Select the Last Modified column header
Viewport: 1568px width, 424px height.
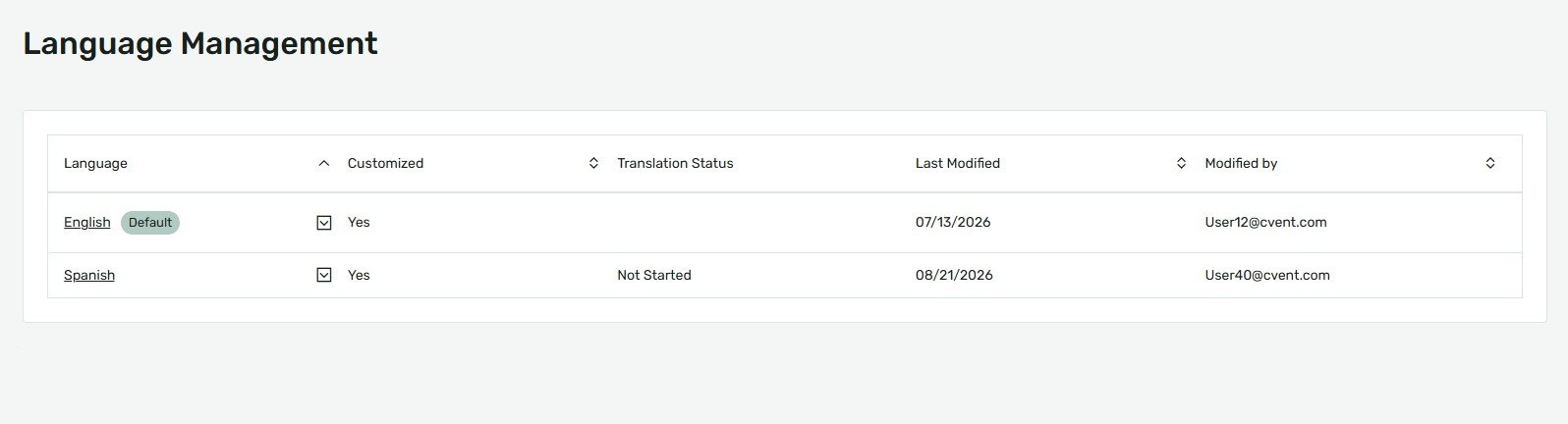[958, 164]
